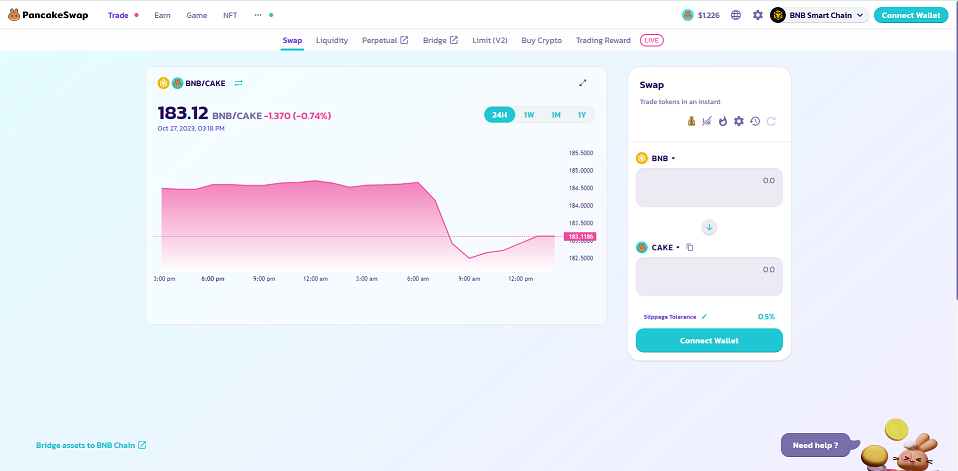This screenshot has width=958, height=471.
Task: Select 1W chart timeframe
Action: point(529,115)
